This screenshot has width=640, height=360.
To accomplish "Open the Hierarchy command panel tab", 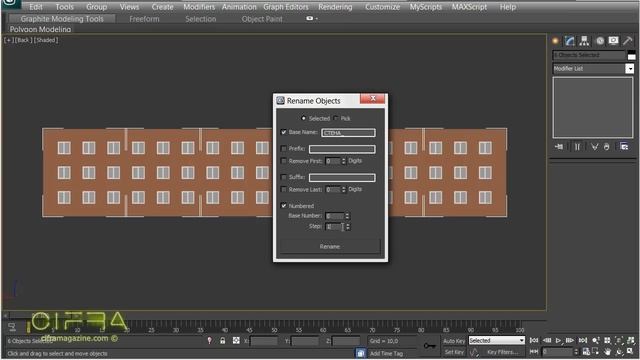I will click(x=584, y=40).
